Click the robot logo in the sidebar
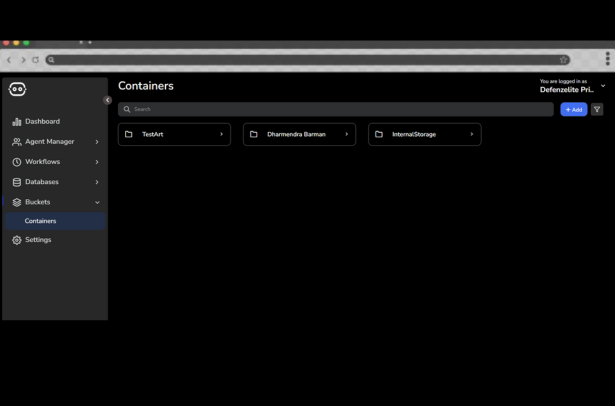Viewport: 615px width, 406px height. point(17,89)
